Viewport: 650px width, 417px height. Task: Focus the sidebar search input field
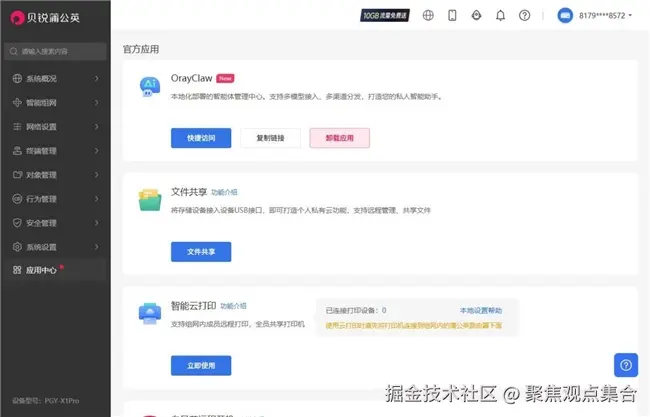tap(55, 51)
